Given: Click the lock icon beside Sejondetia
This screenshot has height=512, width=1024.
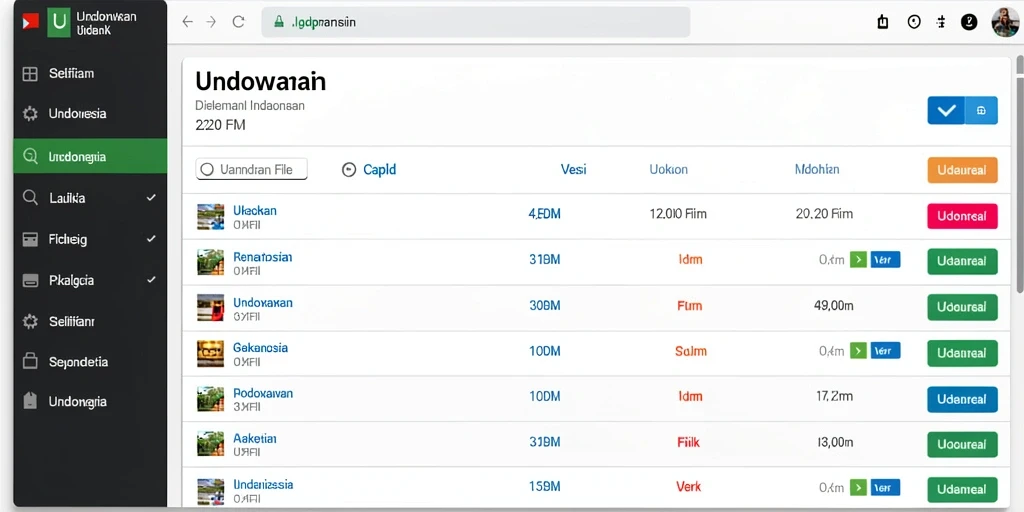Looking at the screenshot, I should tap(30, 361).
